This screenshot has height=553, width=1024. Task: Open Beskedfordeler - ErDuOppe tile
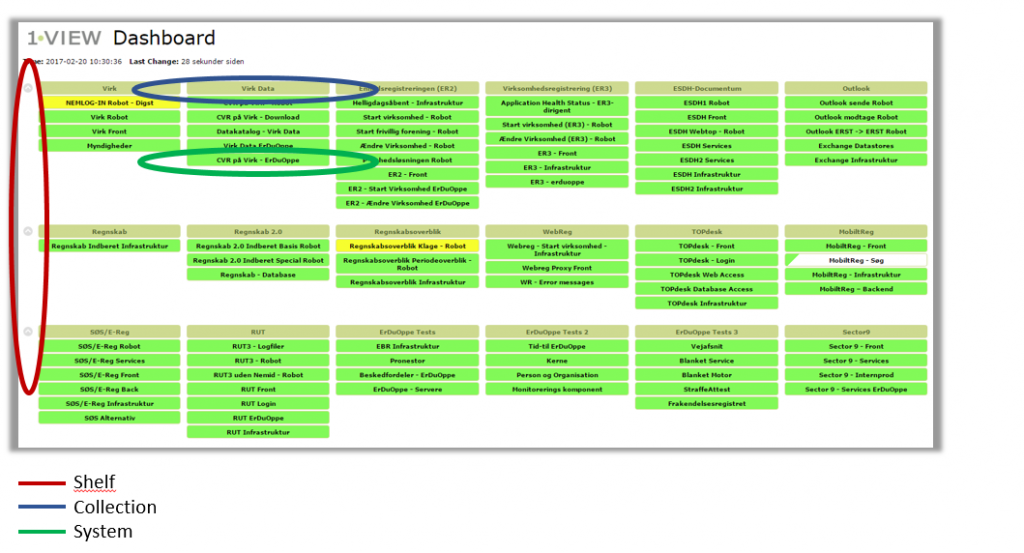[x=408, y=375]
